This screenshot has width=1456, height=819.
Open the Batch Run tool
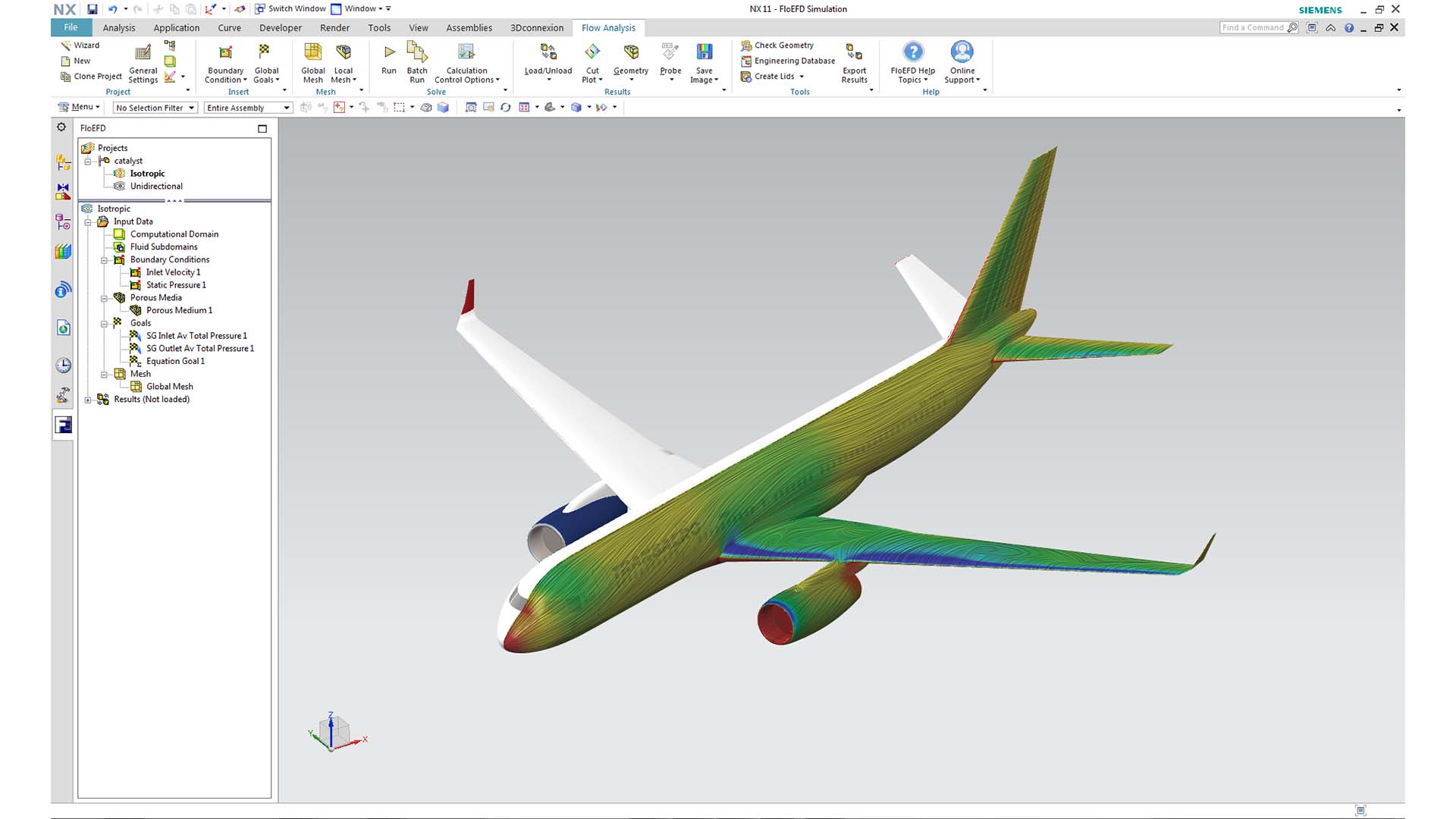tap(417, 61)
